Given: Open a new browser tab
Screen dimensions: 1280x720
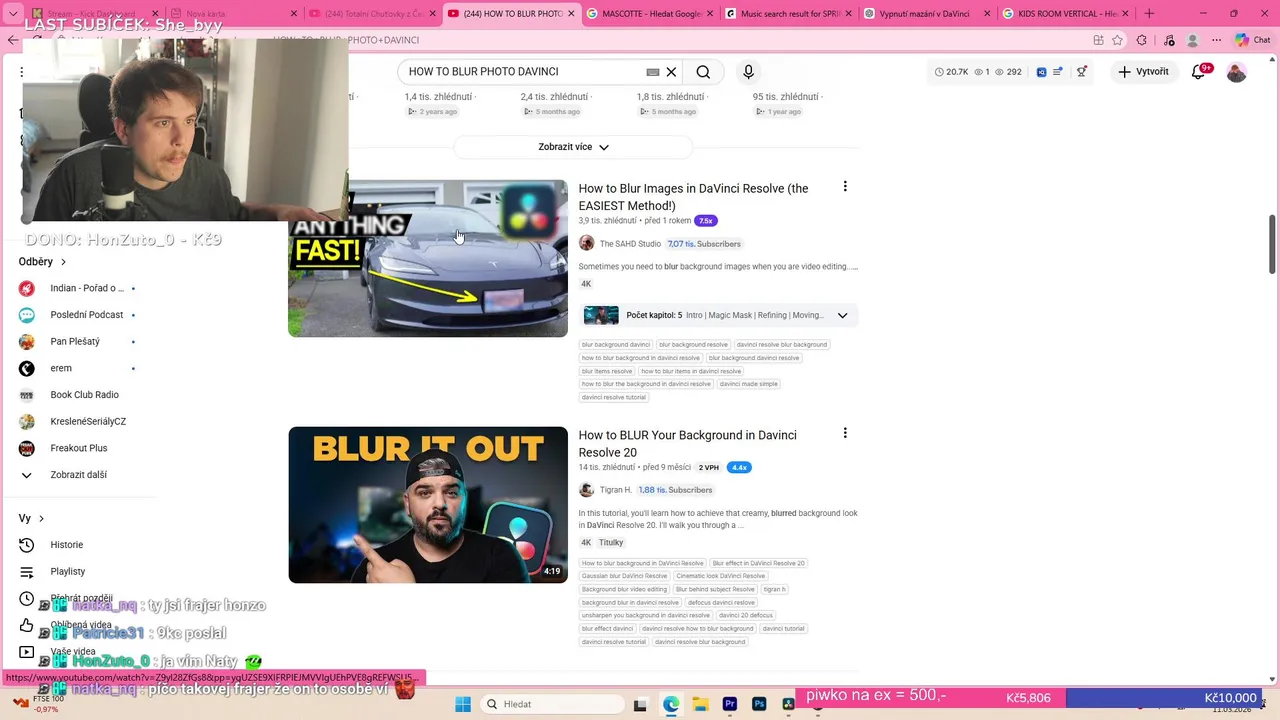Looking at the screenshot, I should [x=1149, y=14].
